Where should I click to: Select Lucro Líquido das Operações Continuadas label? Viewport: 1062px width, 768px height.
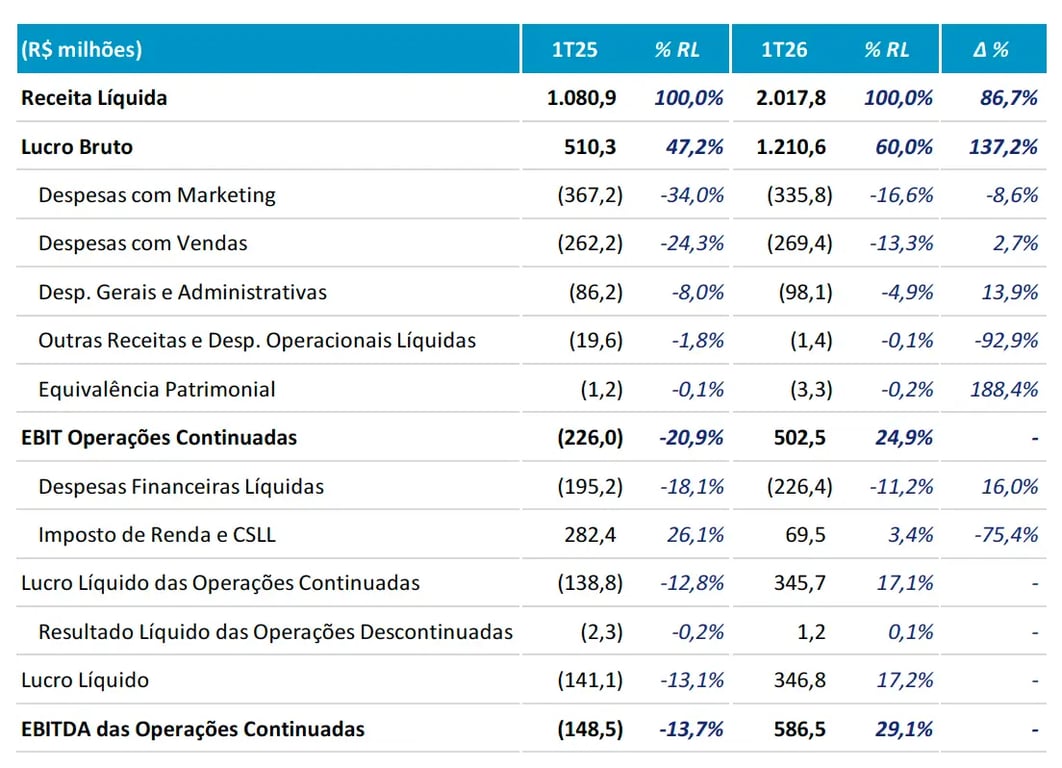220,583
